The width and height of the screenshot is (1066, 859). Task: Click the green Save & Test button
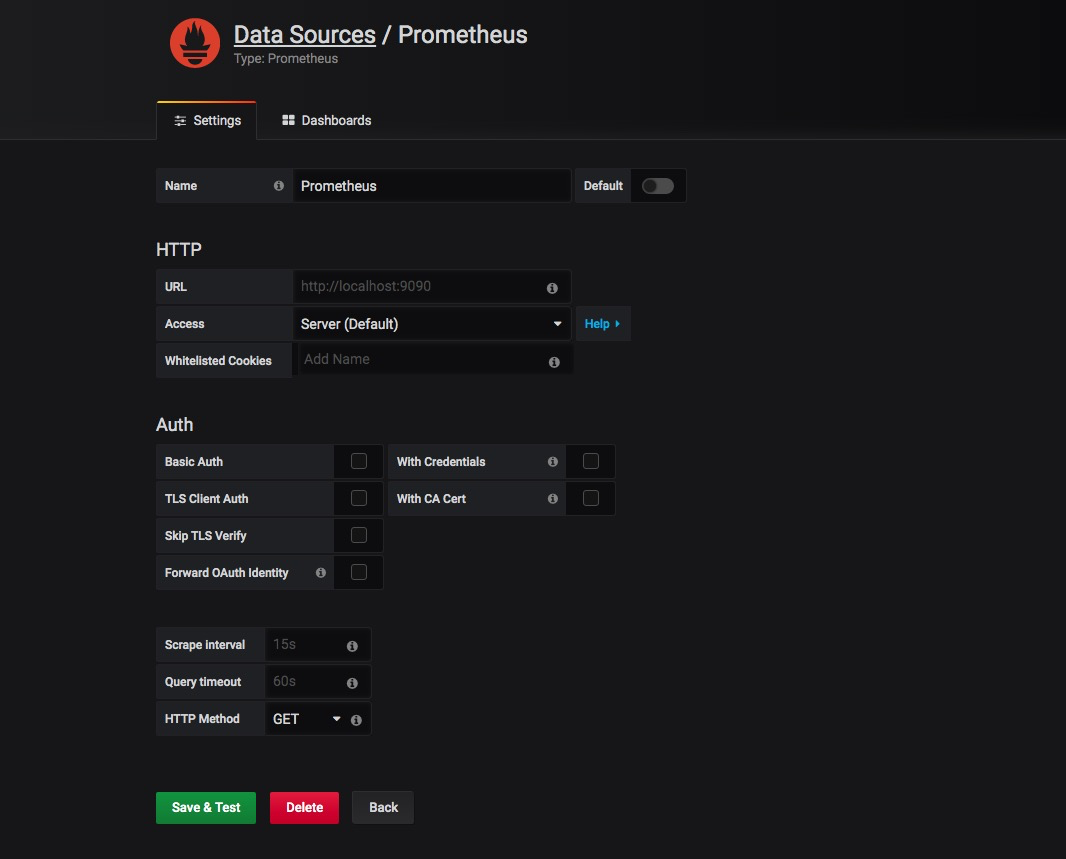tap(206, 808)
